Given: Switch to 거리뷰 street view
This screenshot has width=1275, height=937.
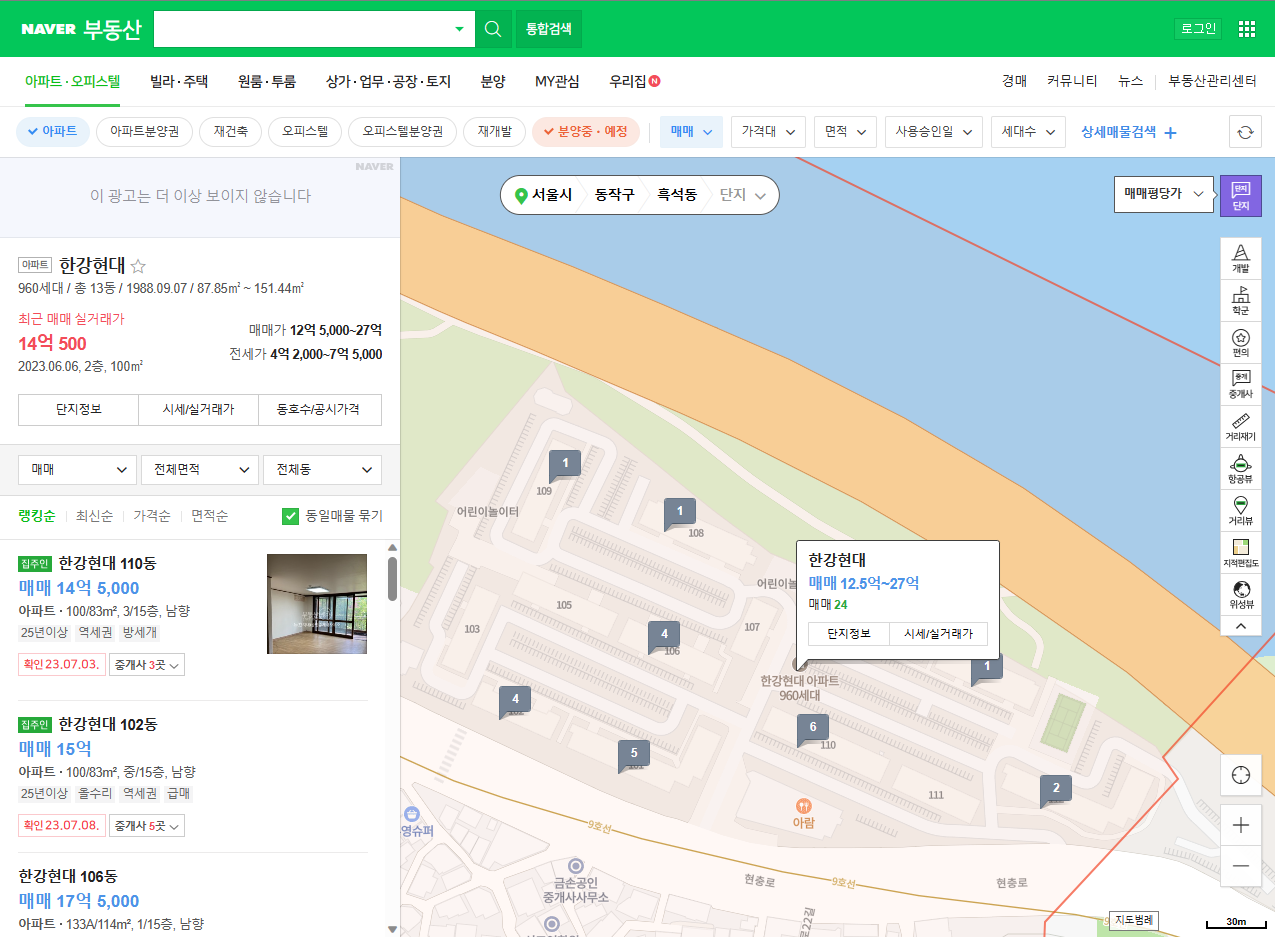Looking at the screenshot, I should [1240, 510].
